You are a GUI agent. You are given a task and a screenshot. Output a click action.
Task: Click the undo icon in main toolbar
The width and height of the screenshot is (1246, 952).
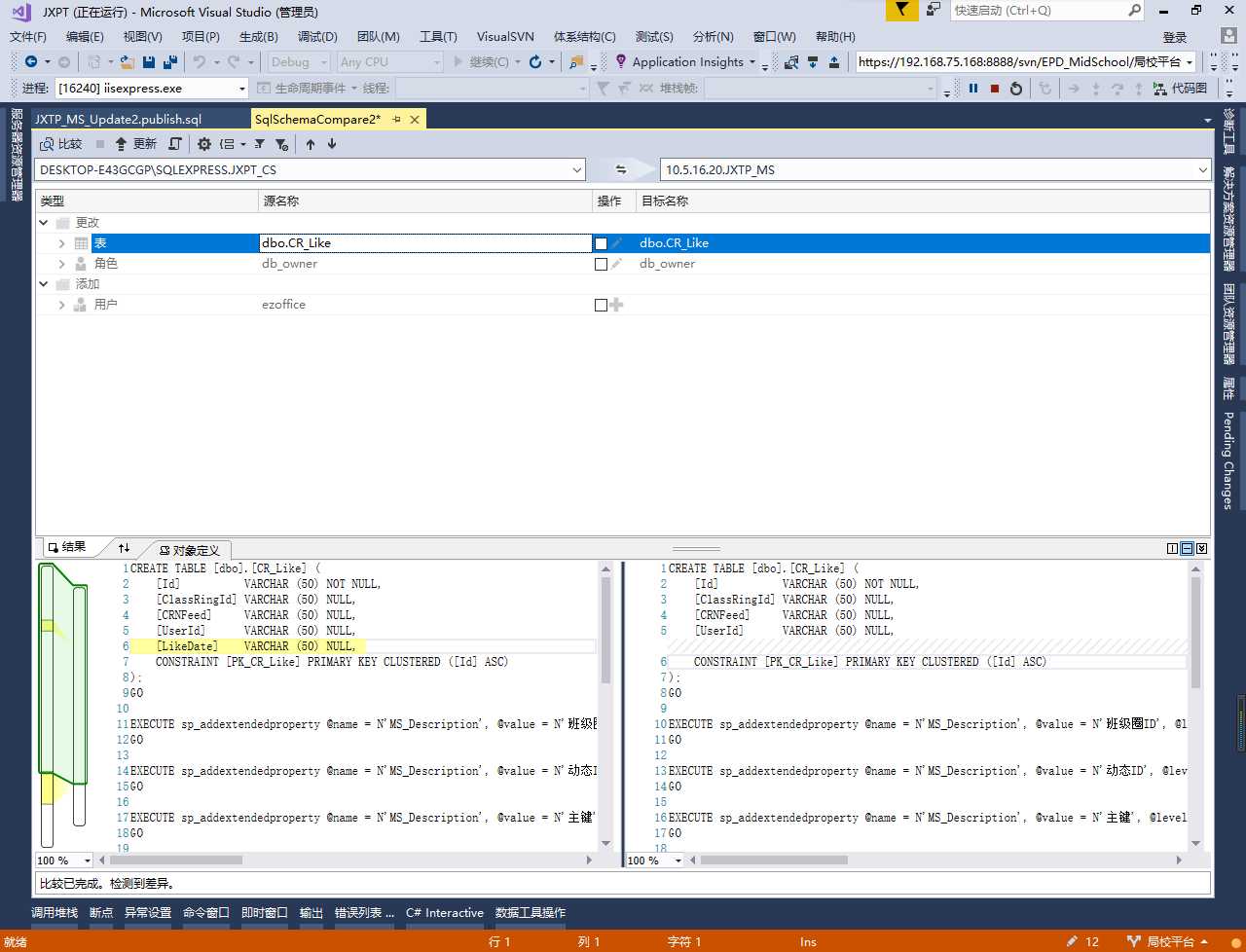(x=199, y=61)
